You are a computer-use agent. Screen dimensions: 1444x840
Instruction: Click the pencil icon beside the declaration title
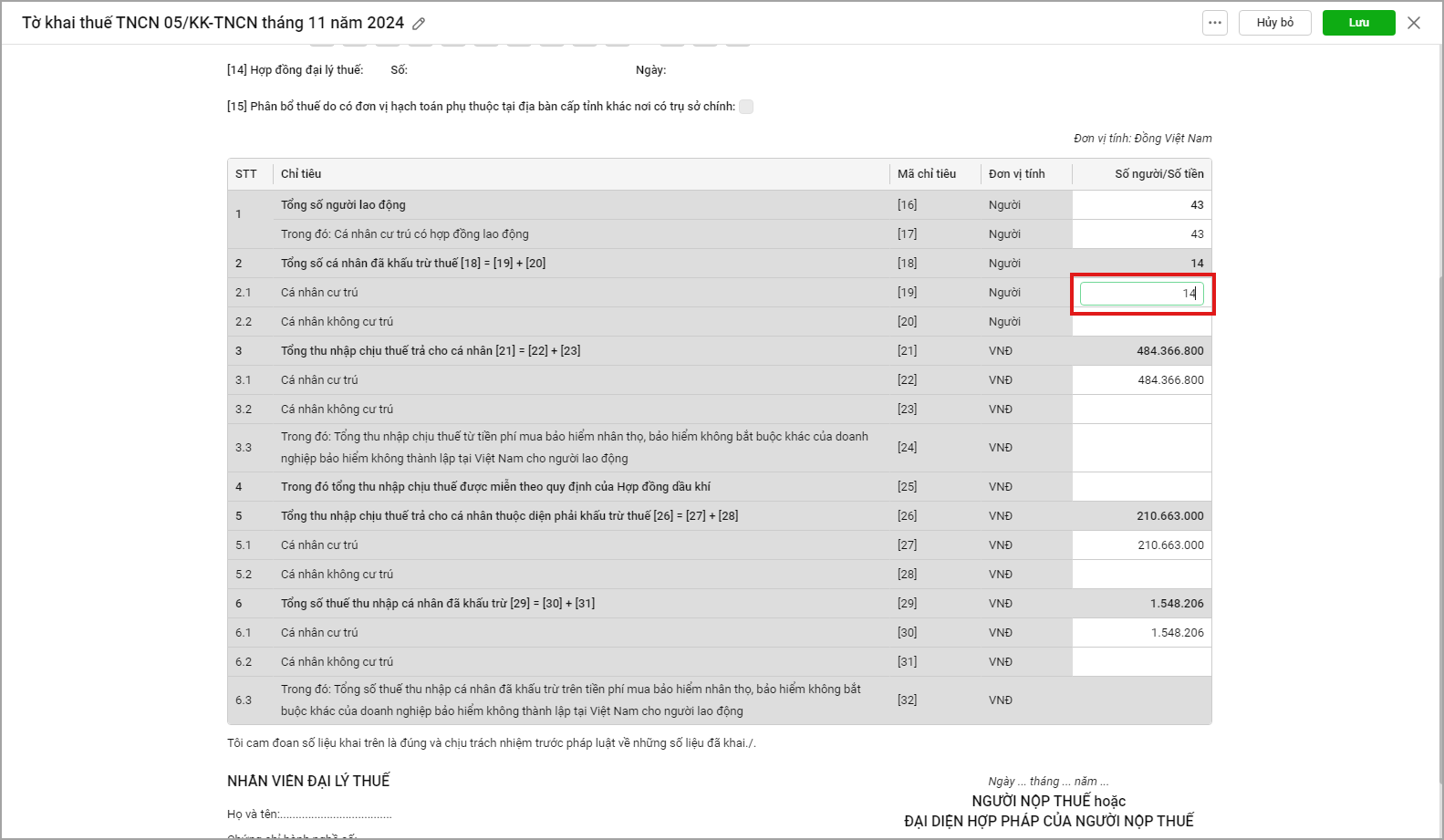(x=419, y=24)
